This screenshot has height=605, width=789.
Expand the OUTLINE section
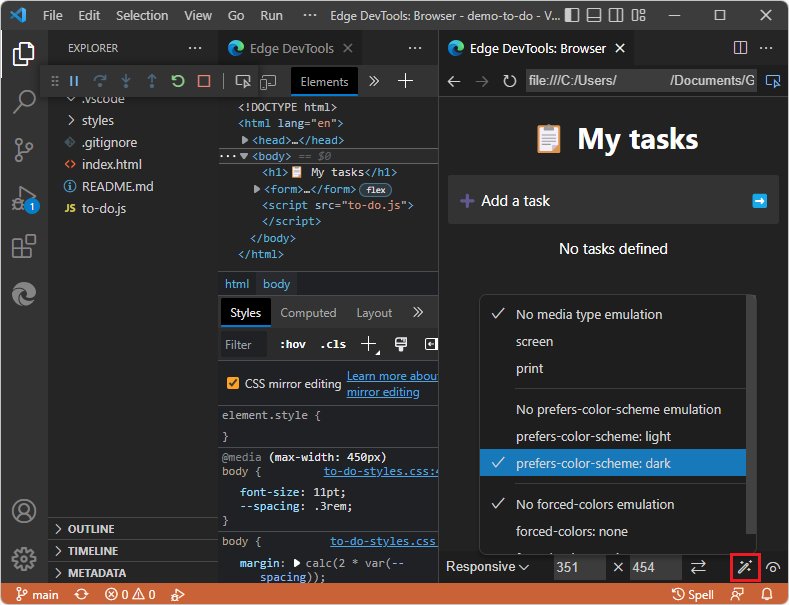click(x=91, y=529)
